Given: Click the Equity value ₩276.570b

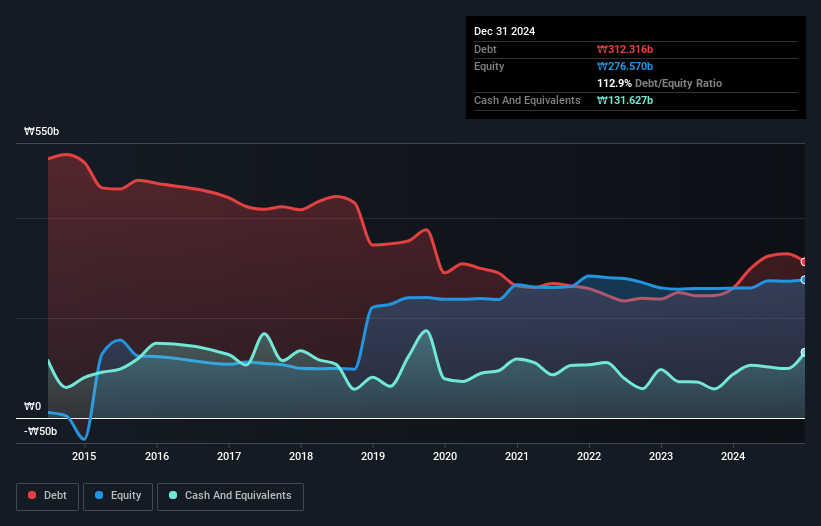Looking at the screenshot, I should pyautogui.click(x=625, y=66).
